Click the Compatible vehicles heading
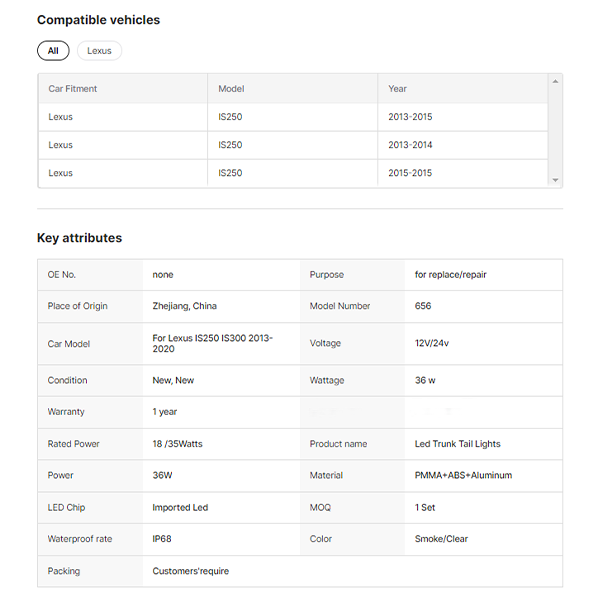 [98, 20]
